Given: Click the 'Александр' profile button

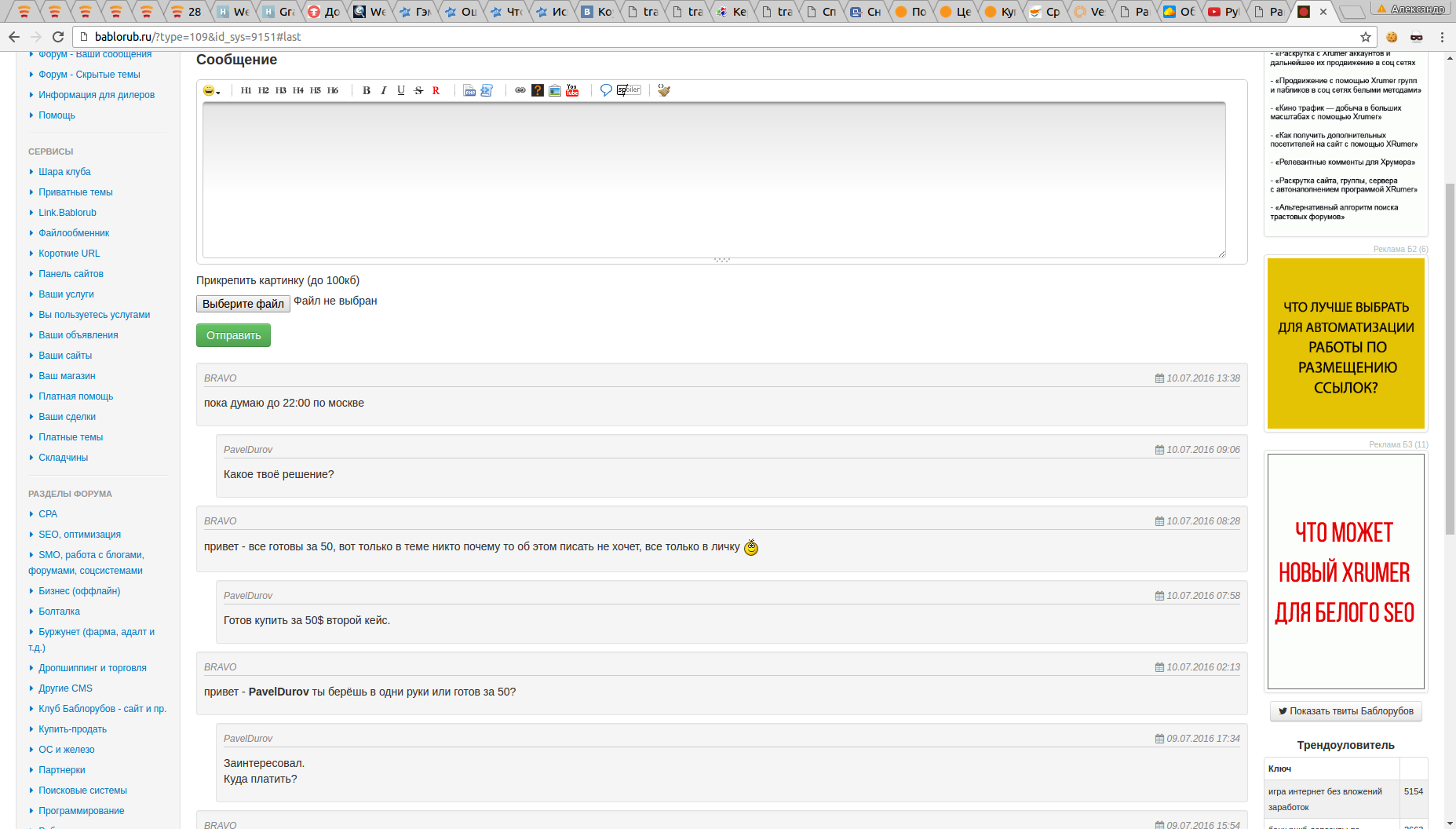Looking at the screenshot, I should pyautogui.click(x=1411, y=9).
